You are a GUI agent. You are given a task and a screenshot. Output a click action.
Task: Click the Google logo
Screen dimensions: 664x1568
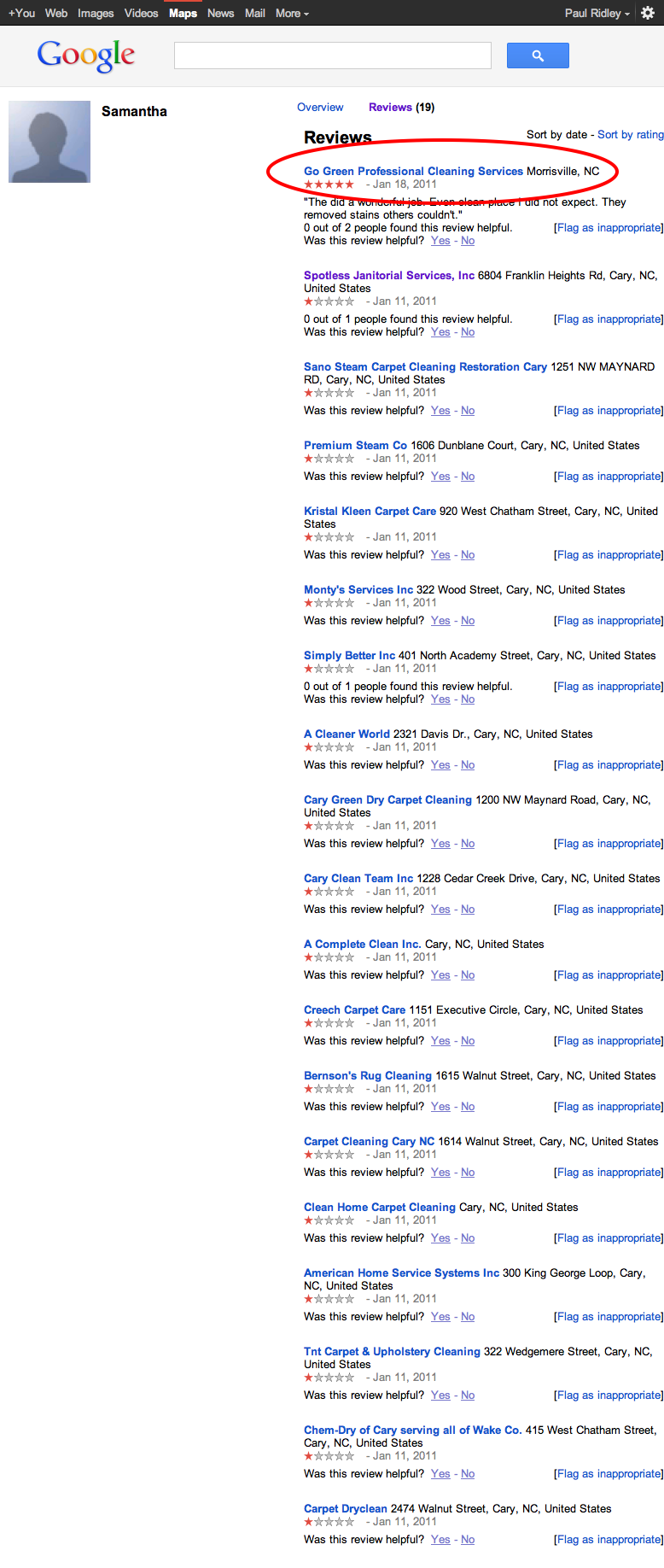[86, 56]
